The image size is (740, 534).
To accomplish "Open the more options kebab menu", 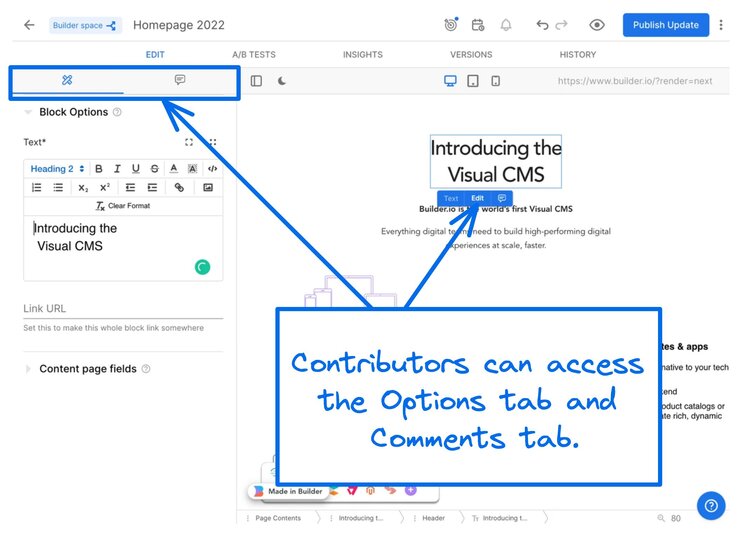I will point(721,25).
